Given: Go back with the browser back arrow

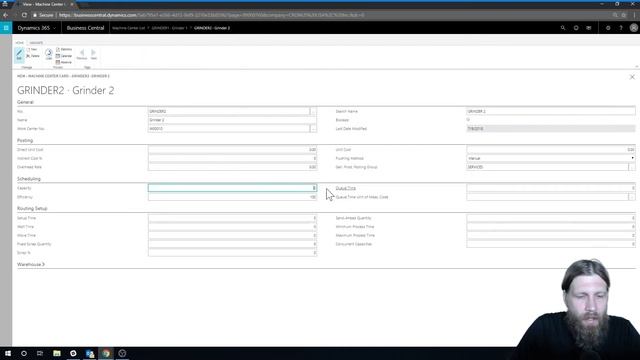Looking at the screenshot, I should click(x=6, y=15).
